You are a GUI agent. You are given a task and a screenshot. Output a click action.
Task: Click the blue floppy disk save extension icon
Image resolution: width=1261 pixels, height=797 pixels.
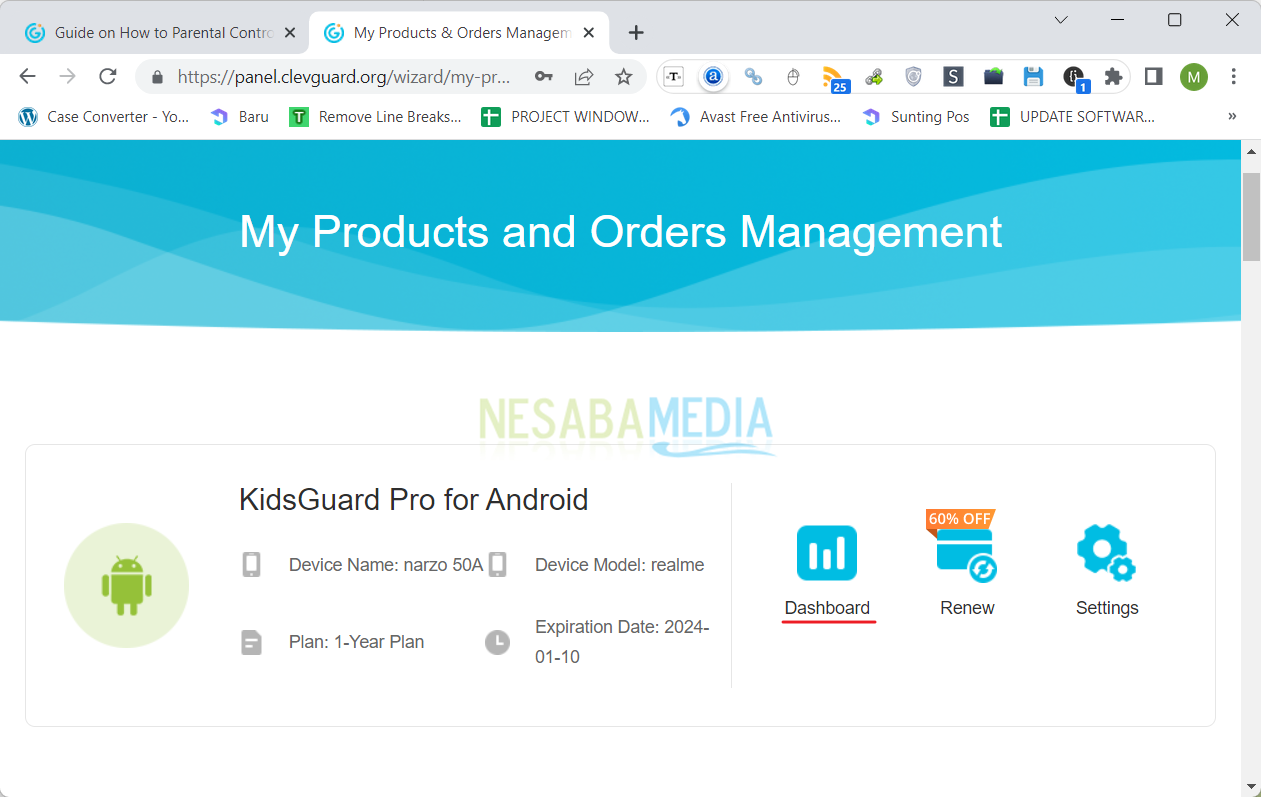click(x=1033, y=77)
